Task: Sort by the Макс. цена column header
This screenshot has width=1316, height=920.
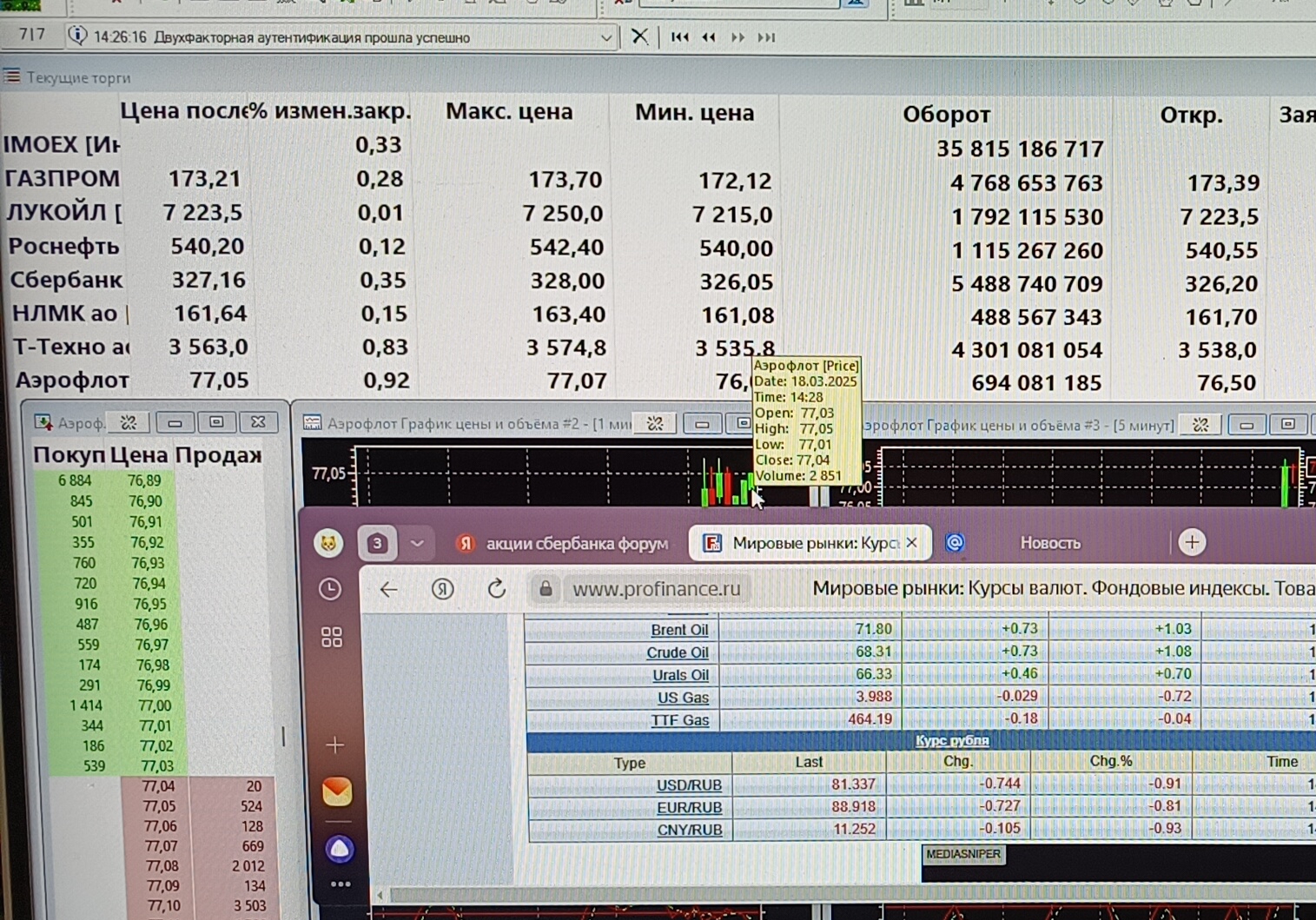Action: click(509, 111)
